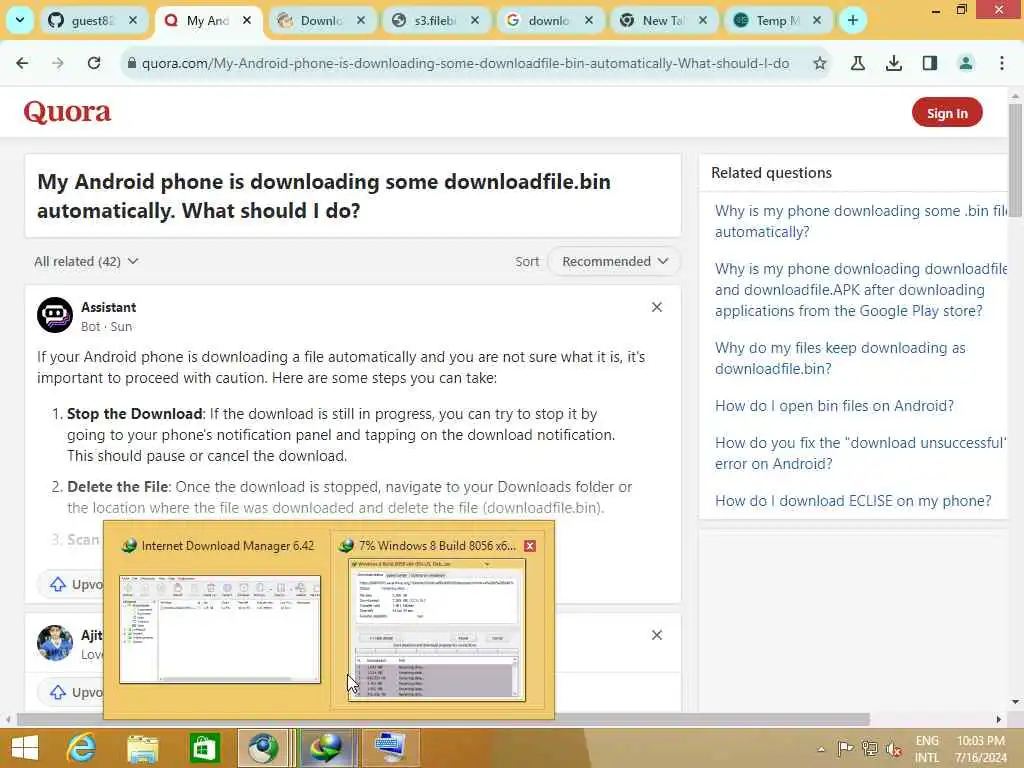Open the Recommended sort dropdown

(614, 261)
